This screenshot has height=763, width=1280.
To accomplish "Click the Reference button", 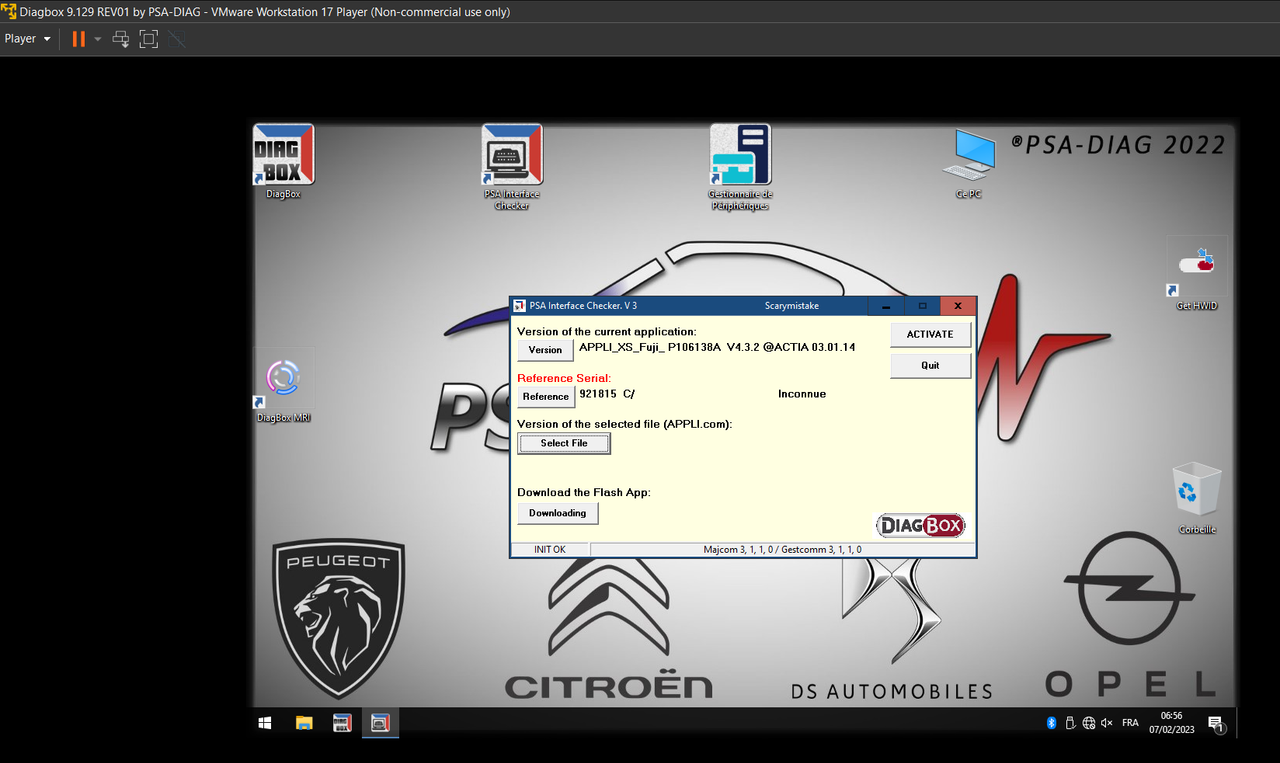I will [546, 397].
